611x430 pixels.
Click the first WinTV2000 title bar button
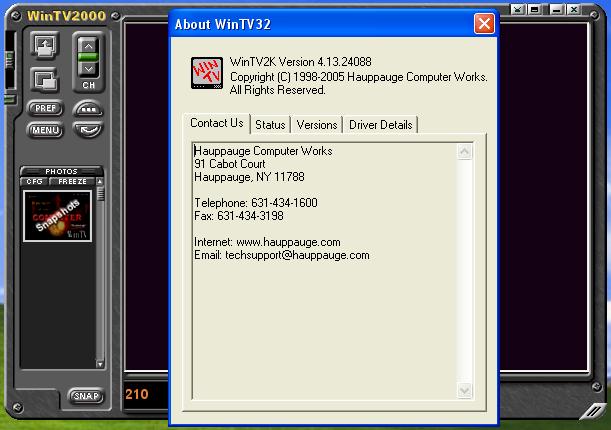tap(517, 9)
